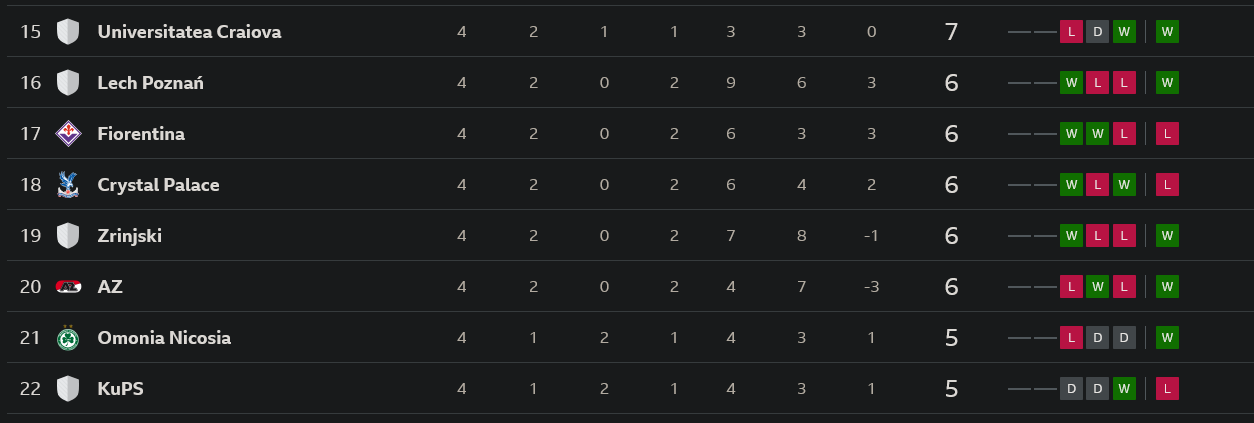Click the Crystal Palace club crest
Screen dimensions: 1254x423
(x=68, y=185)
